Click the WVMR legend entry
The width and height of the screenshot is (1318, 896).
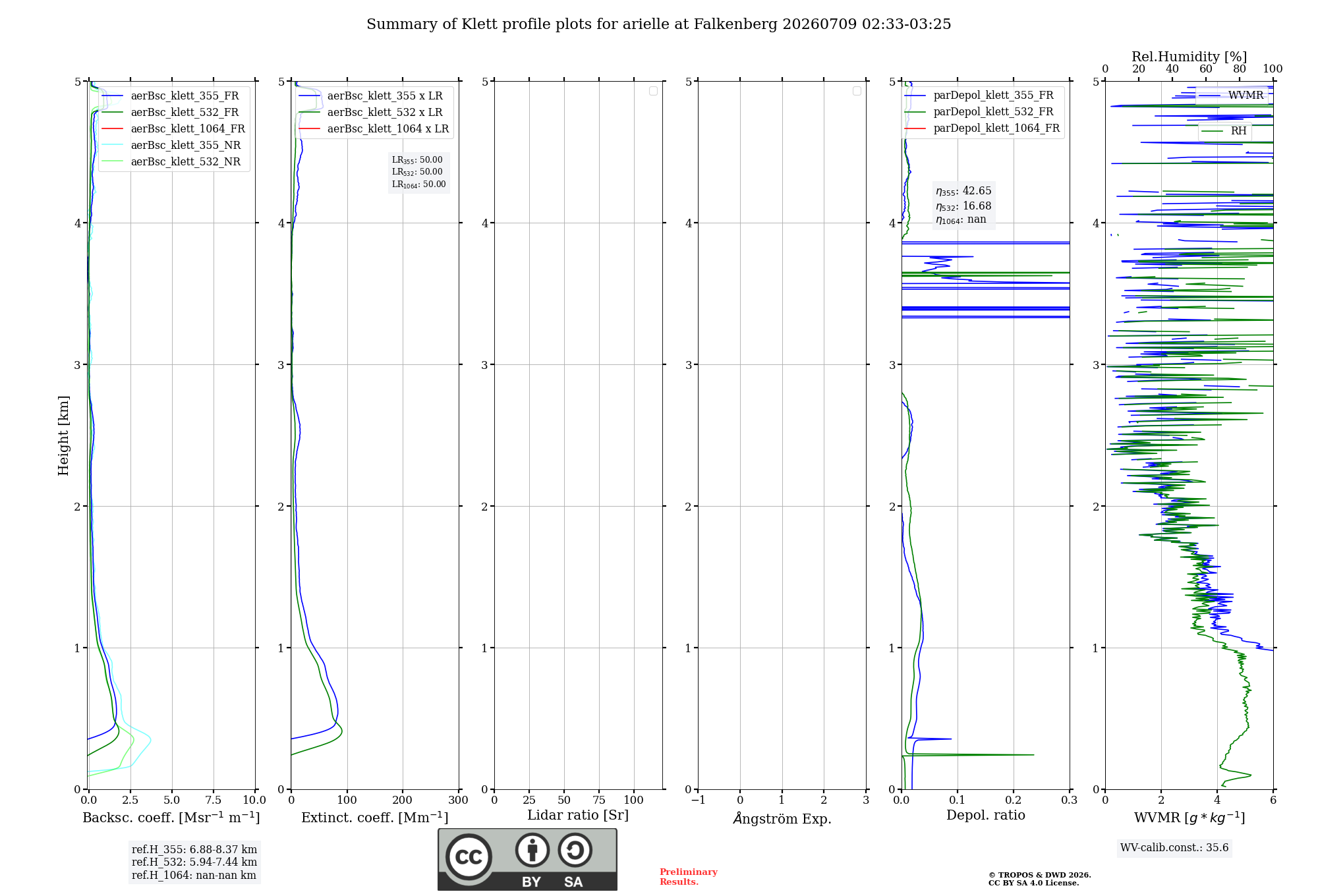1231,96
